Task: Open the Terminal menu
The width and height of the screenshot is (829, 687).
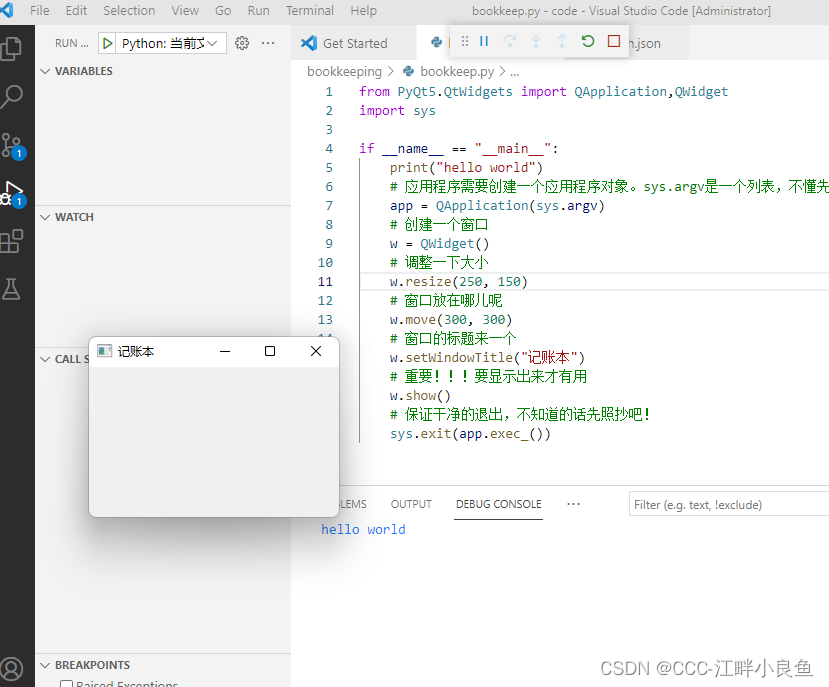Action: click(310, 11)
